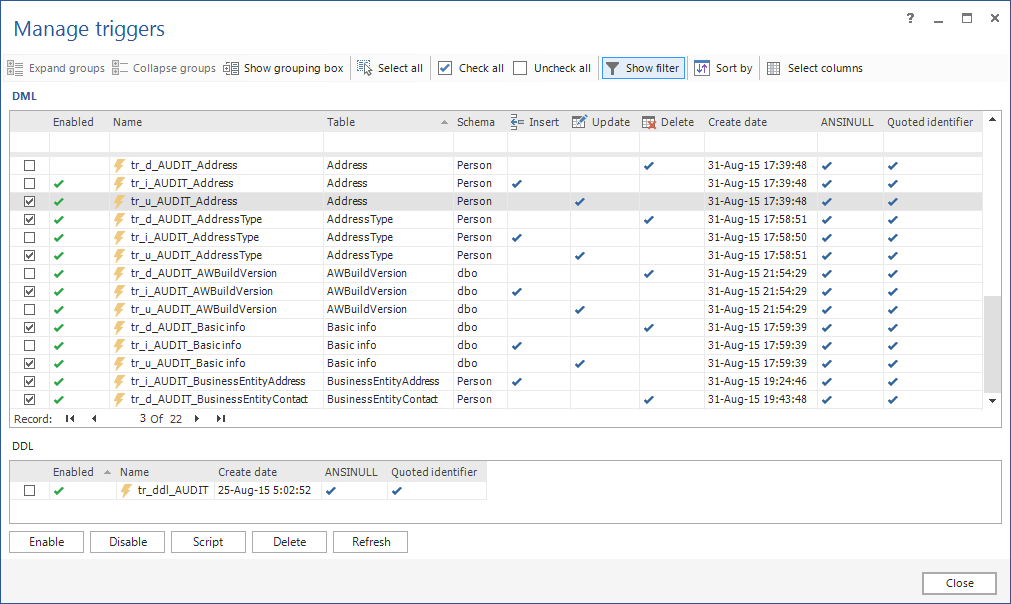Click the Enable button

46,542
